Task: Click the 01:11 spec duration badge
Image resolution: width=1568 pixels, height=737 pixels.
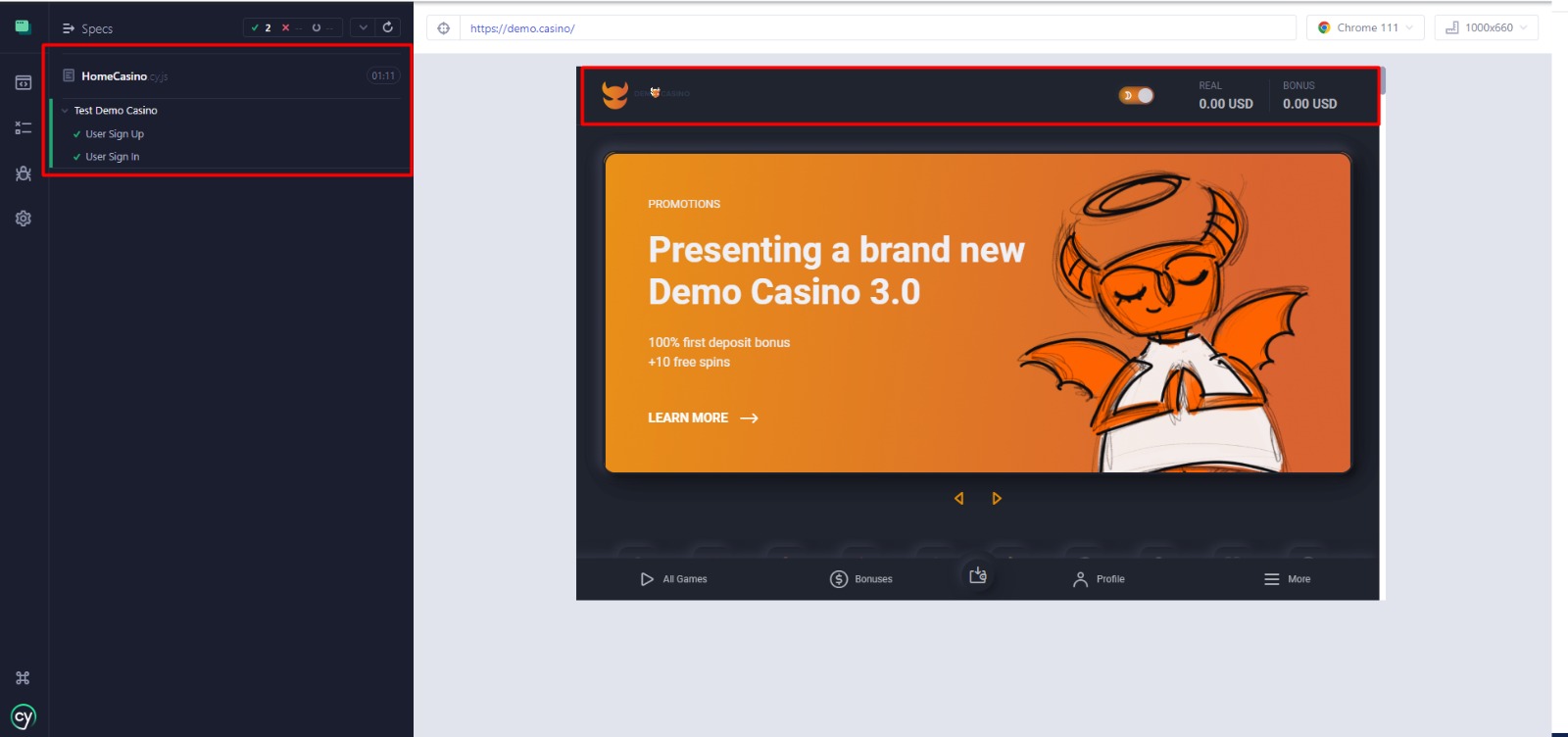Action: click(x=383, y=75)
